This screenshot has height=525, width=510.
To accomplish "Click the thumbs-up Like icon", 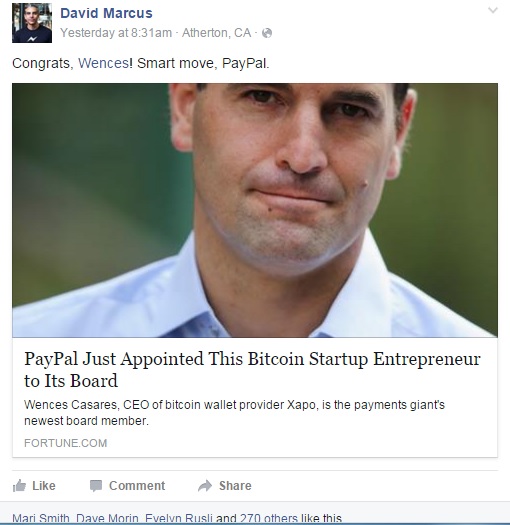I will pyautogui.click(x=19, y=485).
